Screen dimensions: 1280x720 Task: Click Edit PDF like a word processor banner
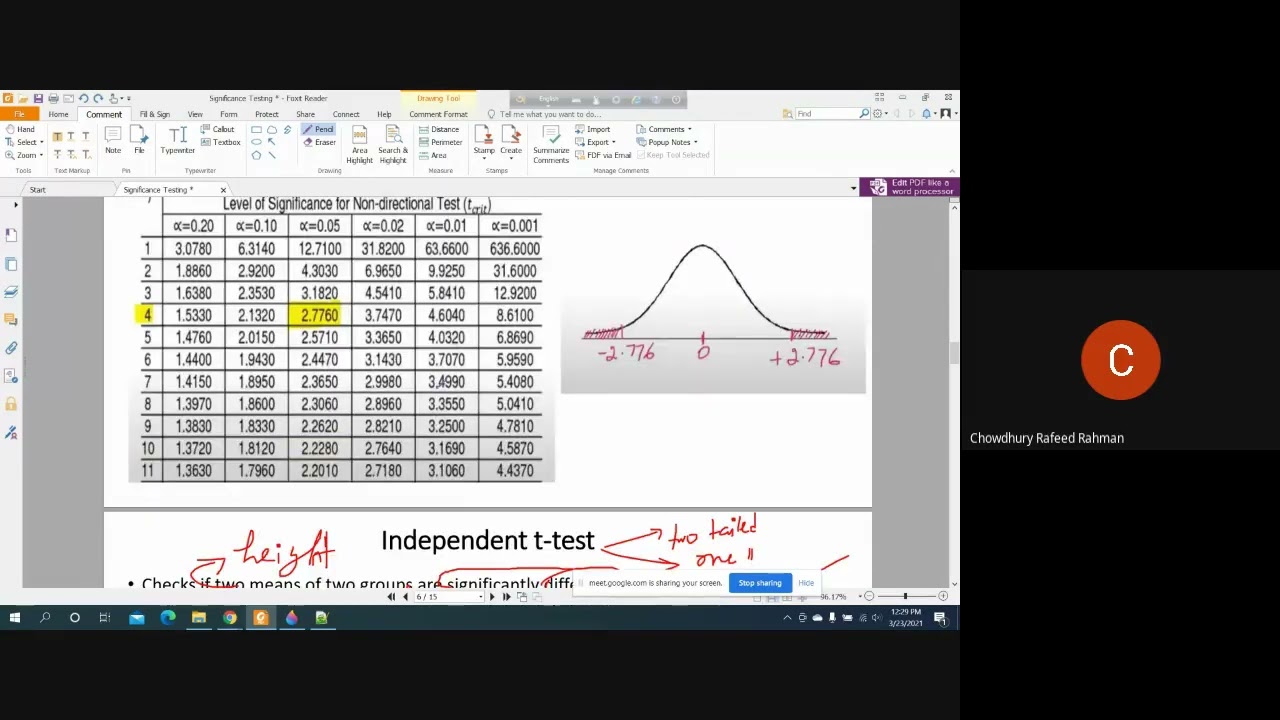pos(911,187)
